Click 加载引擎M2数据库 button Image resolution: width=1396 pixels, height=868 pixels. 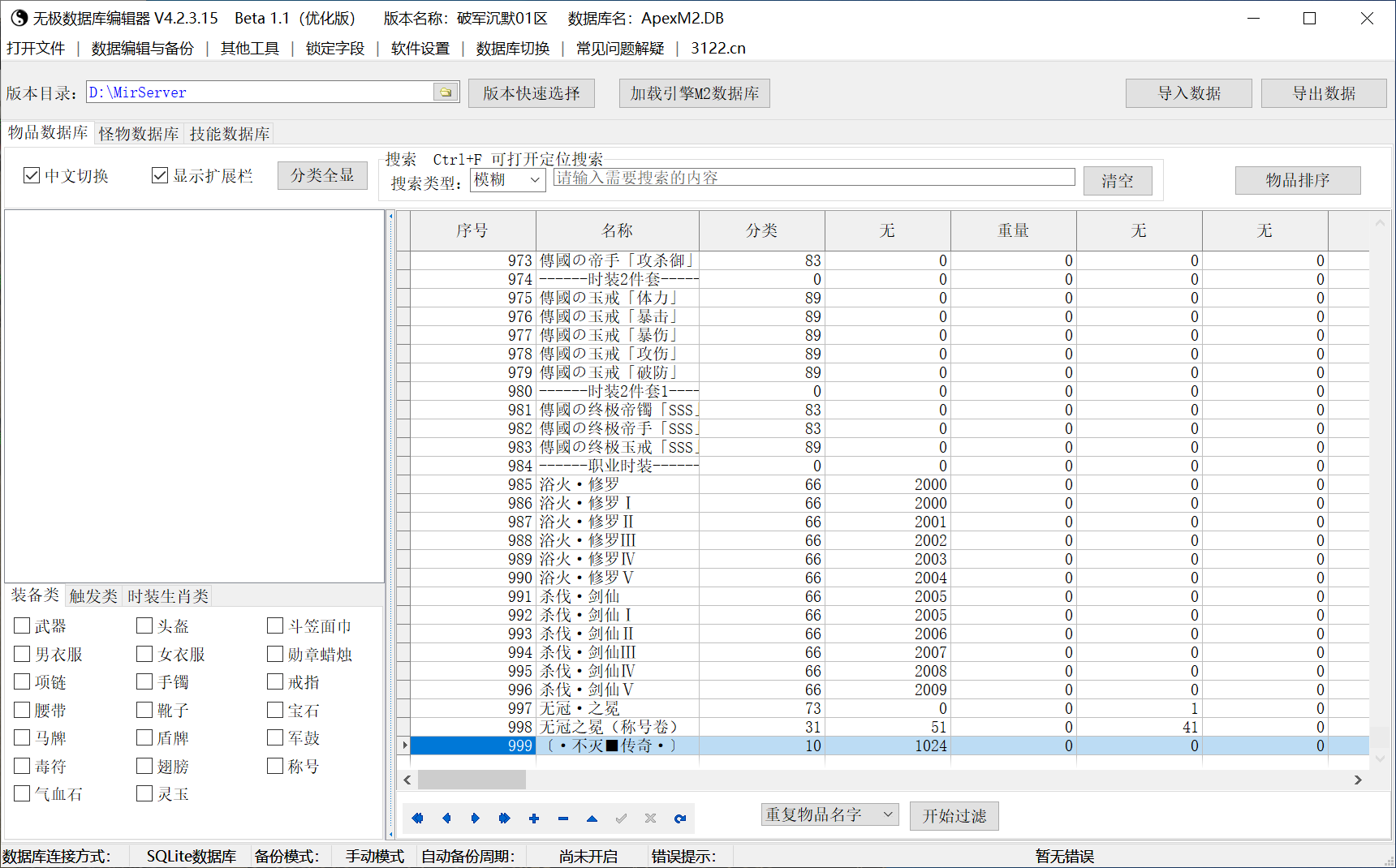pos(695,93)
